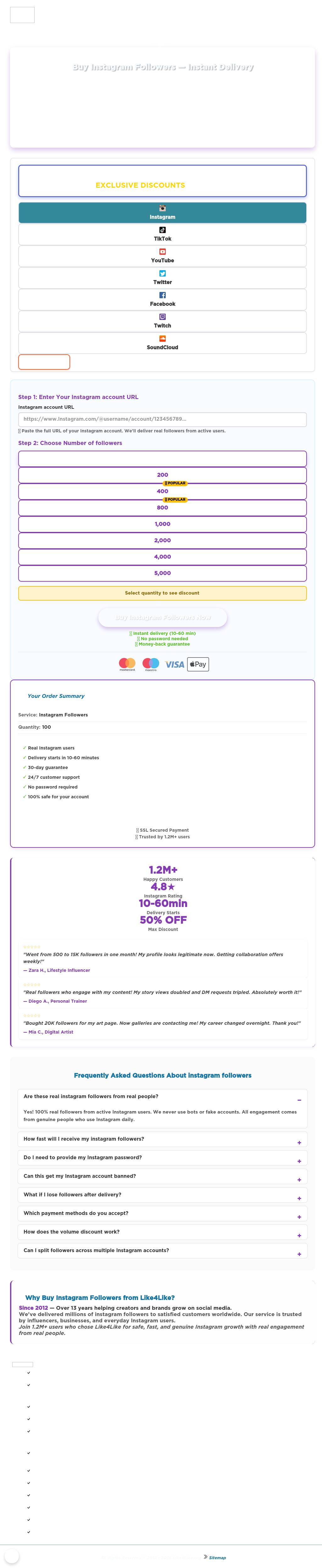The height and width of the screenshot is (1568, 322).
Task: Choose the 1,000 followers quantity
Action: click(x=162, y=524)
